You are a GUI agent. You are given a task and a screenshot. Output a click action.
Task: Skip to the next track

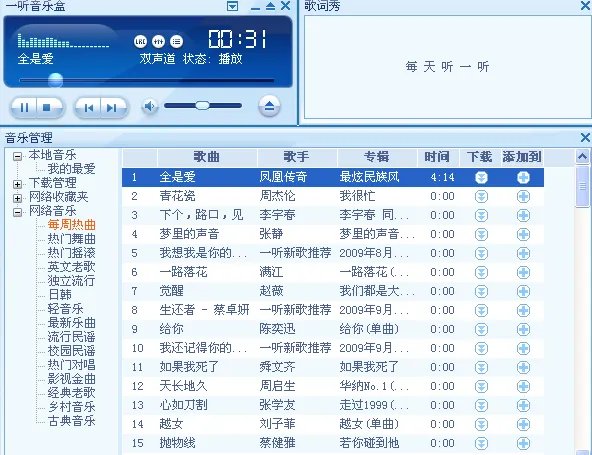(112, 108)
